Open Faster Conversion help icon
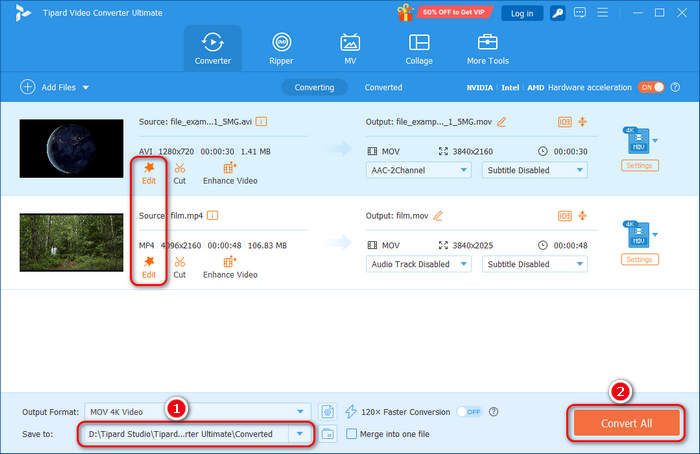 (493, 412)
